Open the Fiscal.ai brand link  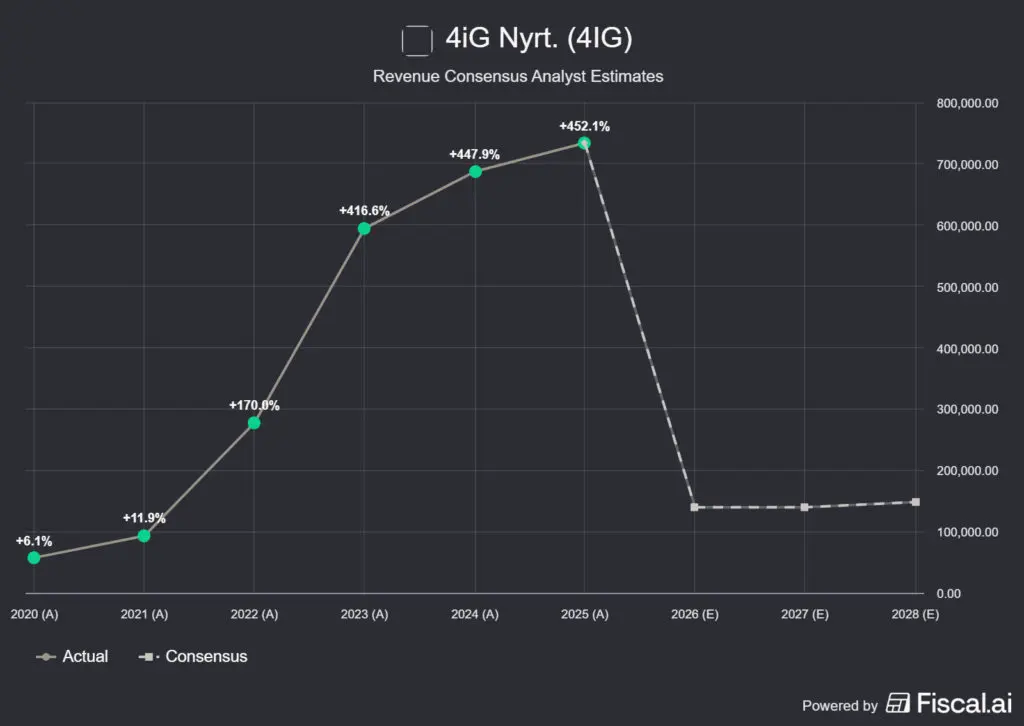(x=949, y=703)
